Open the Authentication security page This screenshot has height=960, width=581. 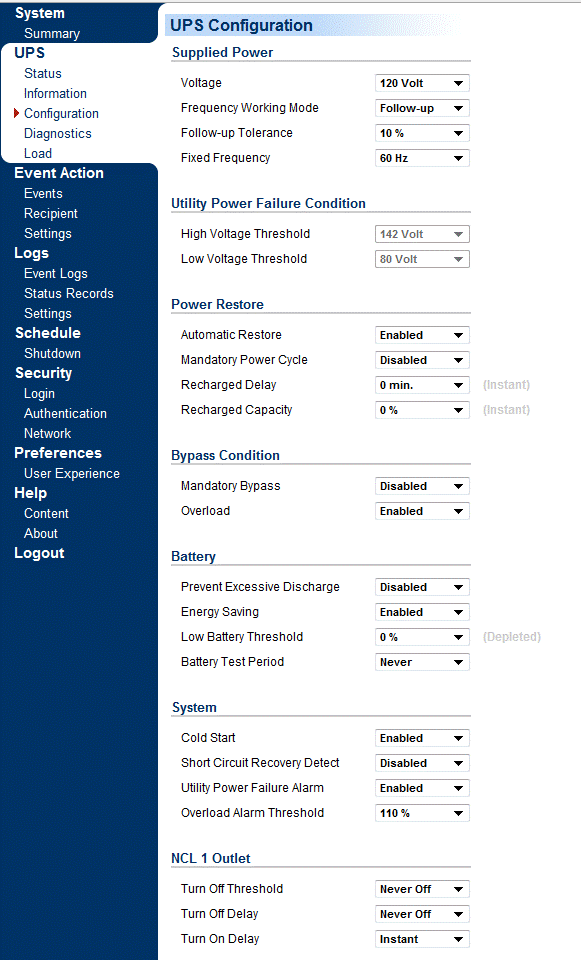(x=66, y=414)
